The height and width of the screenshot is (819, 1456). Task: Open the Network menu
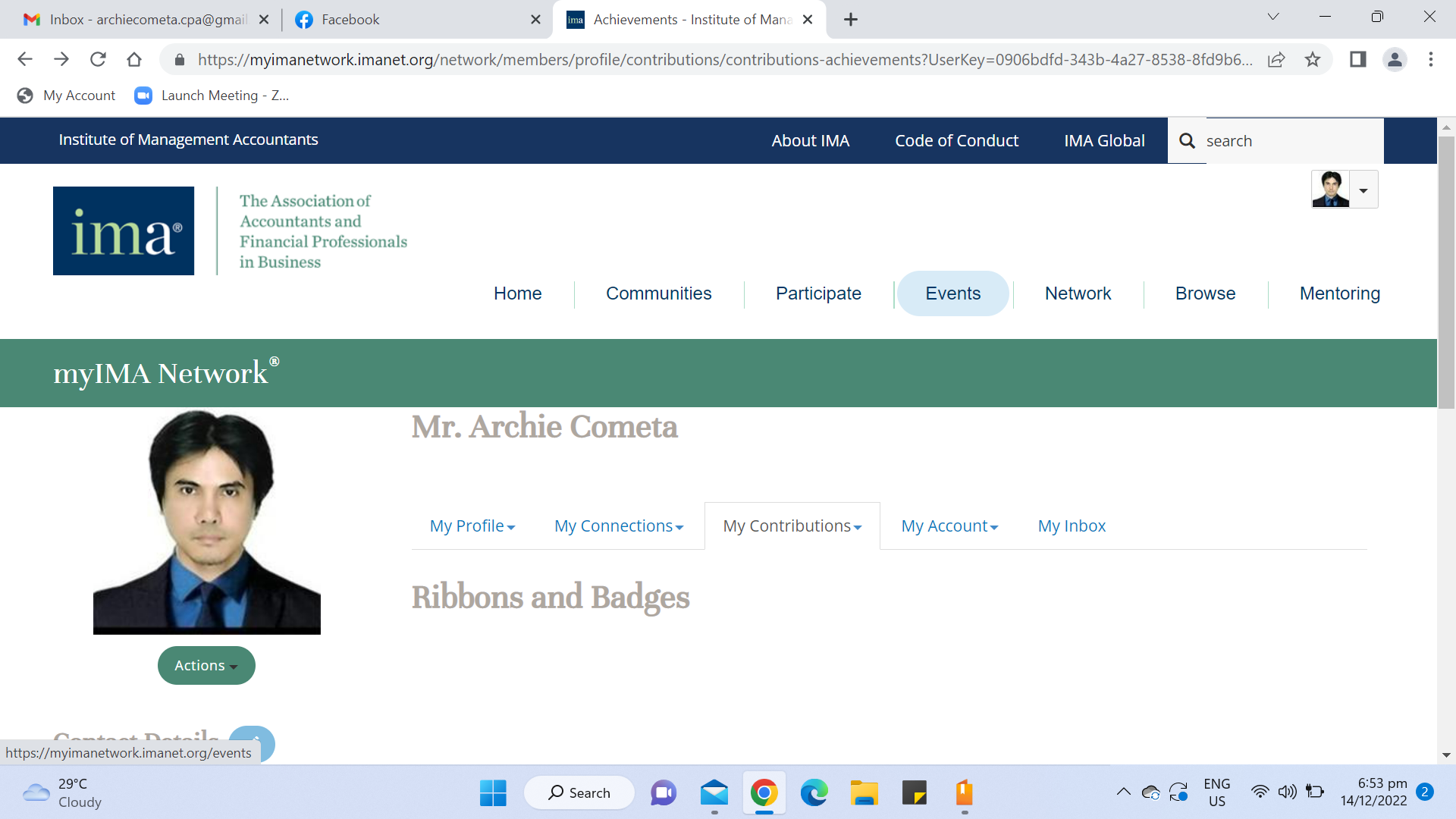point(1078,293)
